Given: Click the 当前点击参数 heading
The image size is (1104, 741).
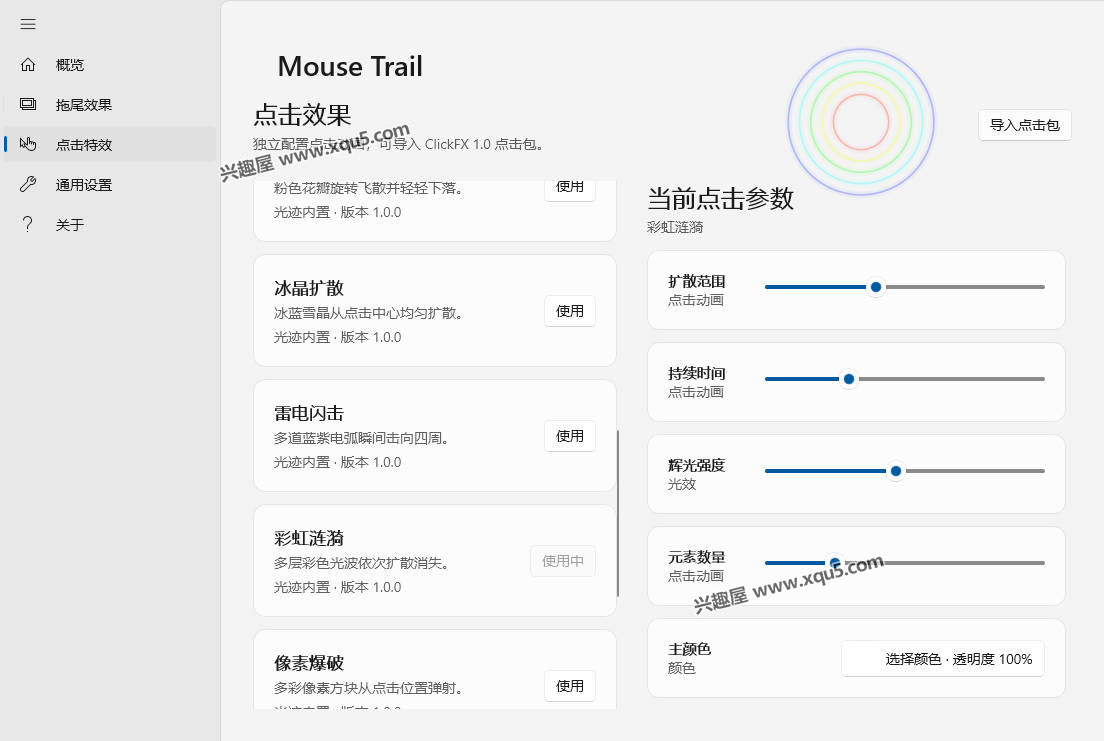Looking at the screenshot, I should pyautogui.click(x=720, y=199).
